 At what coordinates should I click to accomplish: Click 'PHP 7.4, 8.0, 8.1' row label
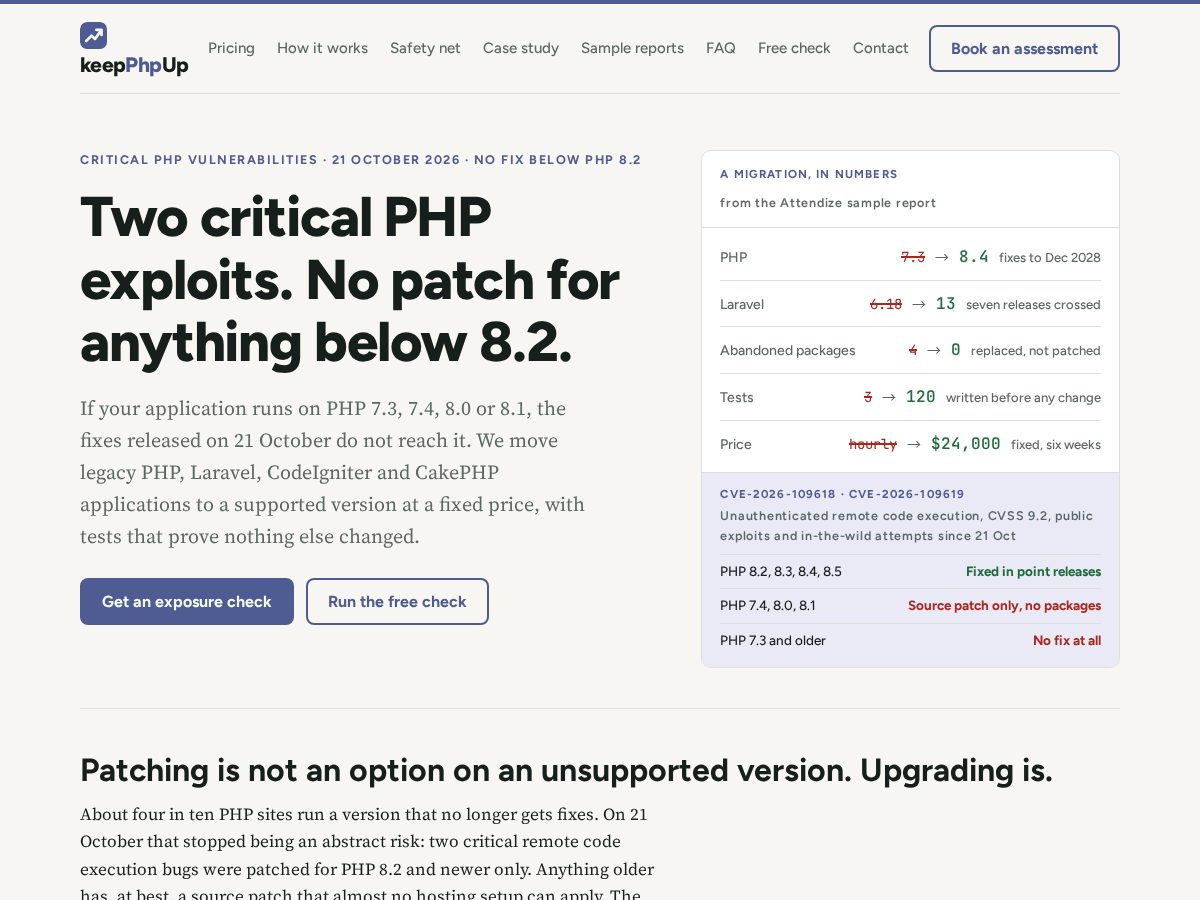768,606
